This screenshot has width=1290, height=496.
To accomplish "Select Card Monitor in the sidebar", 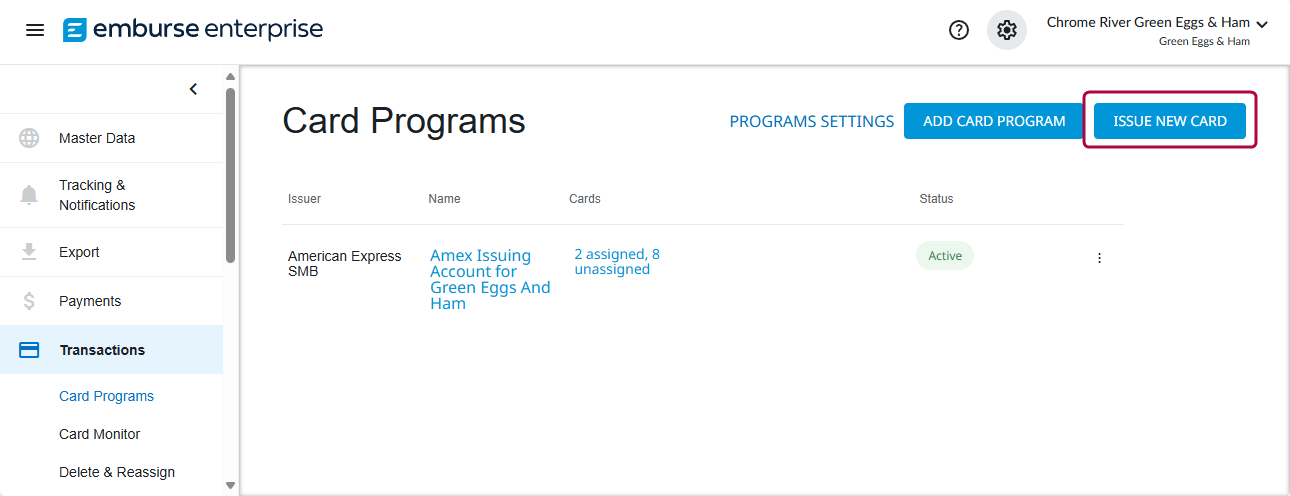I will (100, 434).
